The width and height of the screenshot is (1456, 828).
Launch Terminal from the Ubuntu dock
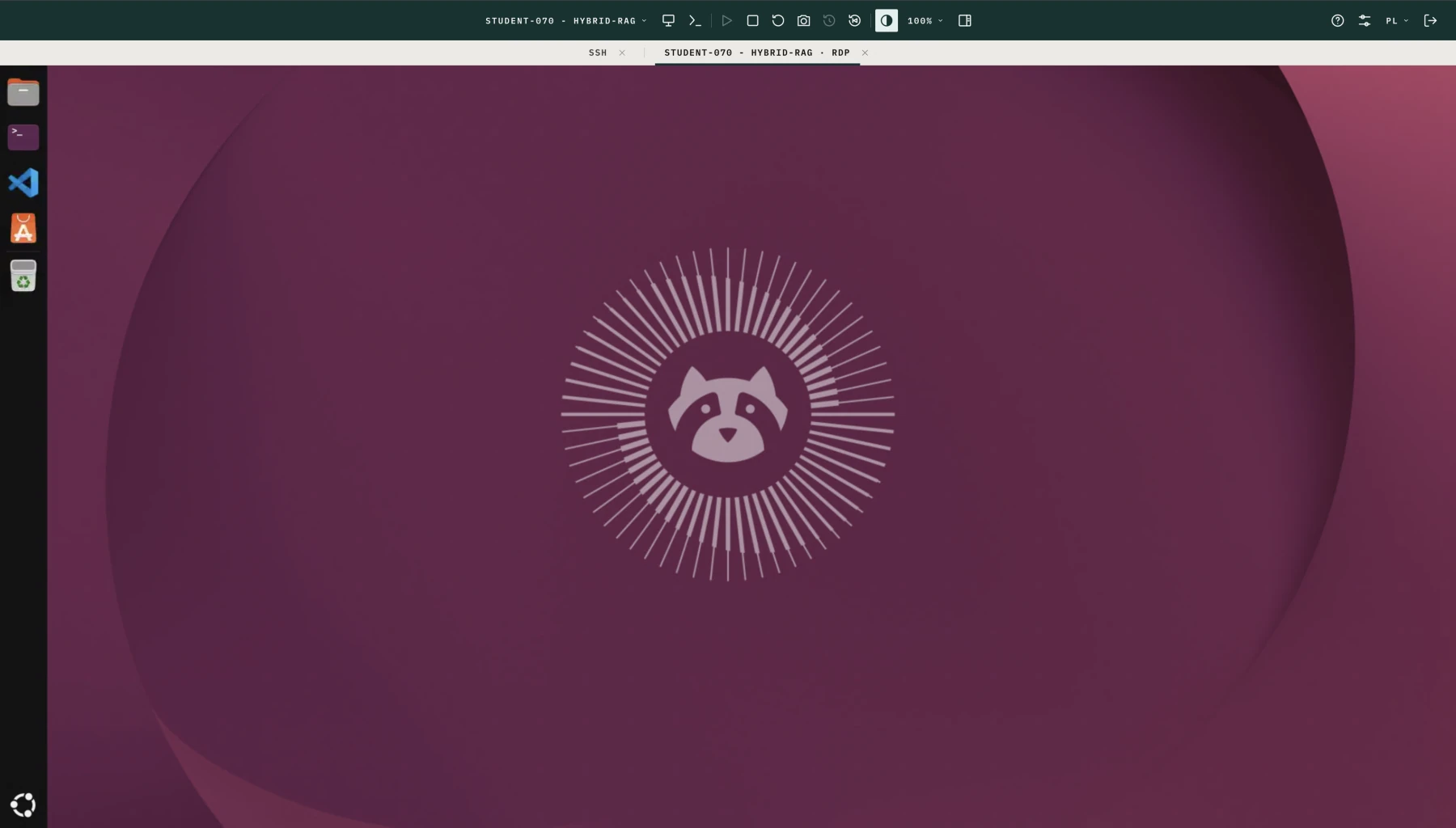23,137
